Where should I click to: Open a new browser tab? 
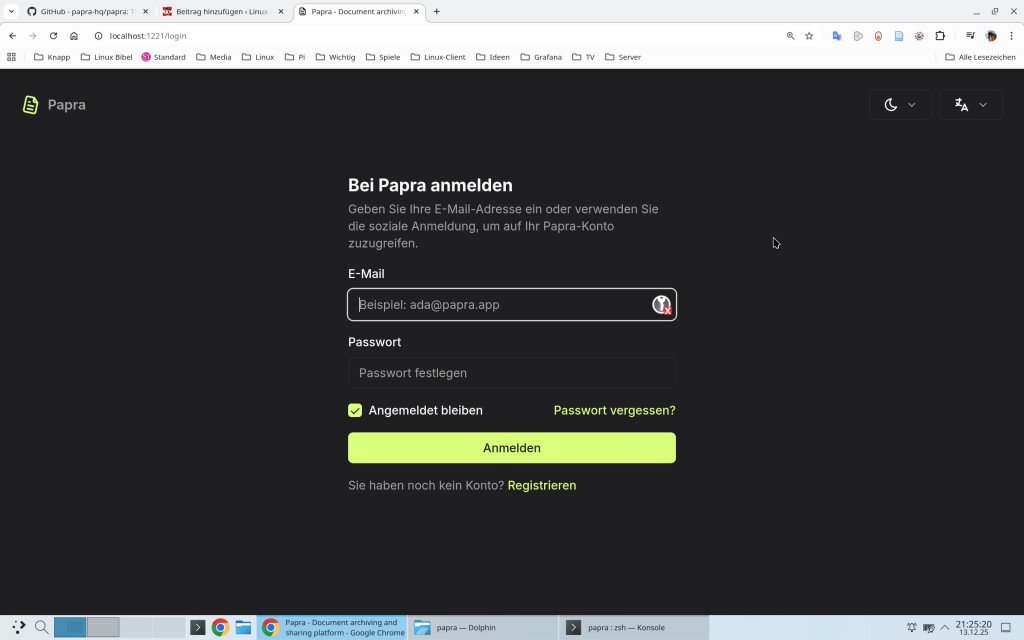pos(436,12)
